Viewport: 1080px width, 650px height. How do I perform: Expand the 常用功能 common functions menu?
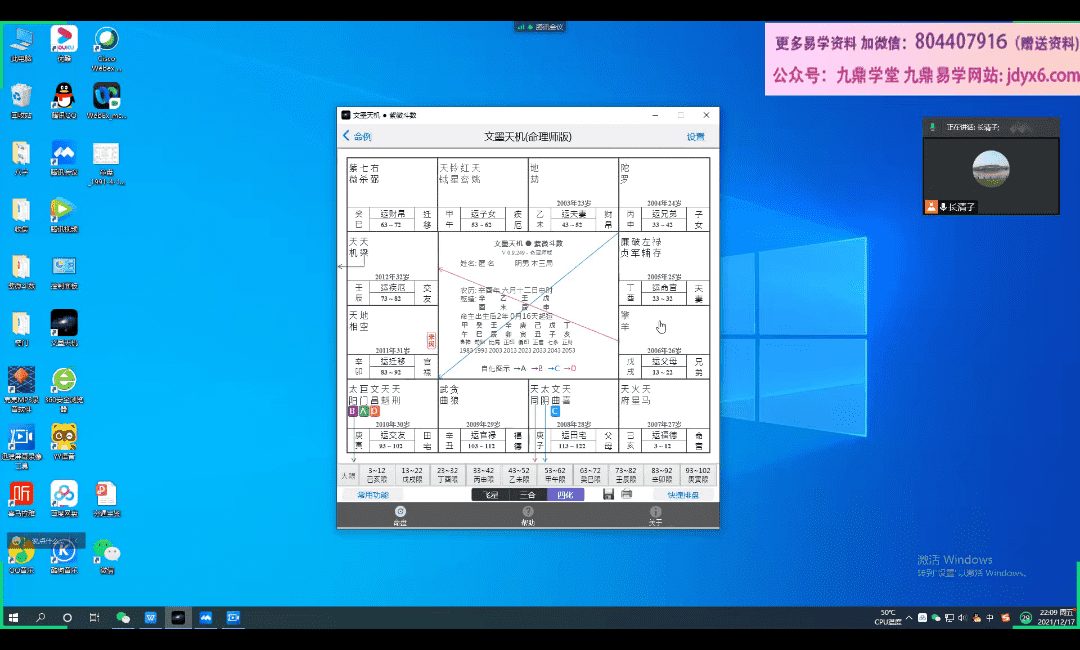pyautogui.click(x=373, y=494)
